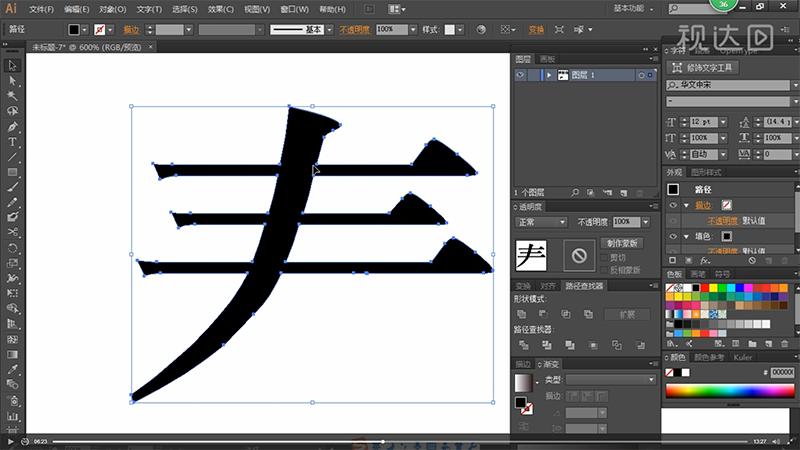Click the 修饰文字工具 touch type button

point(702,67)
